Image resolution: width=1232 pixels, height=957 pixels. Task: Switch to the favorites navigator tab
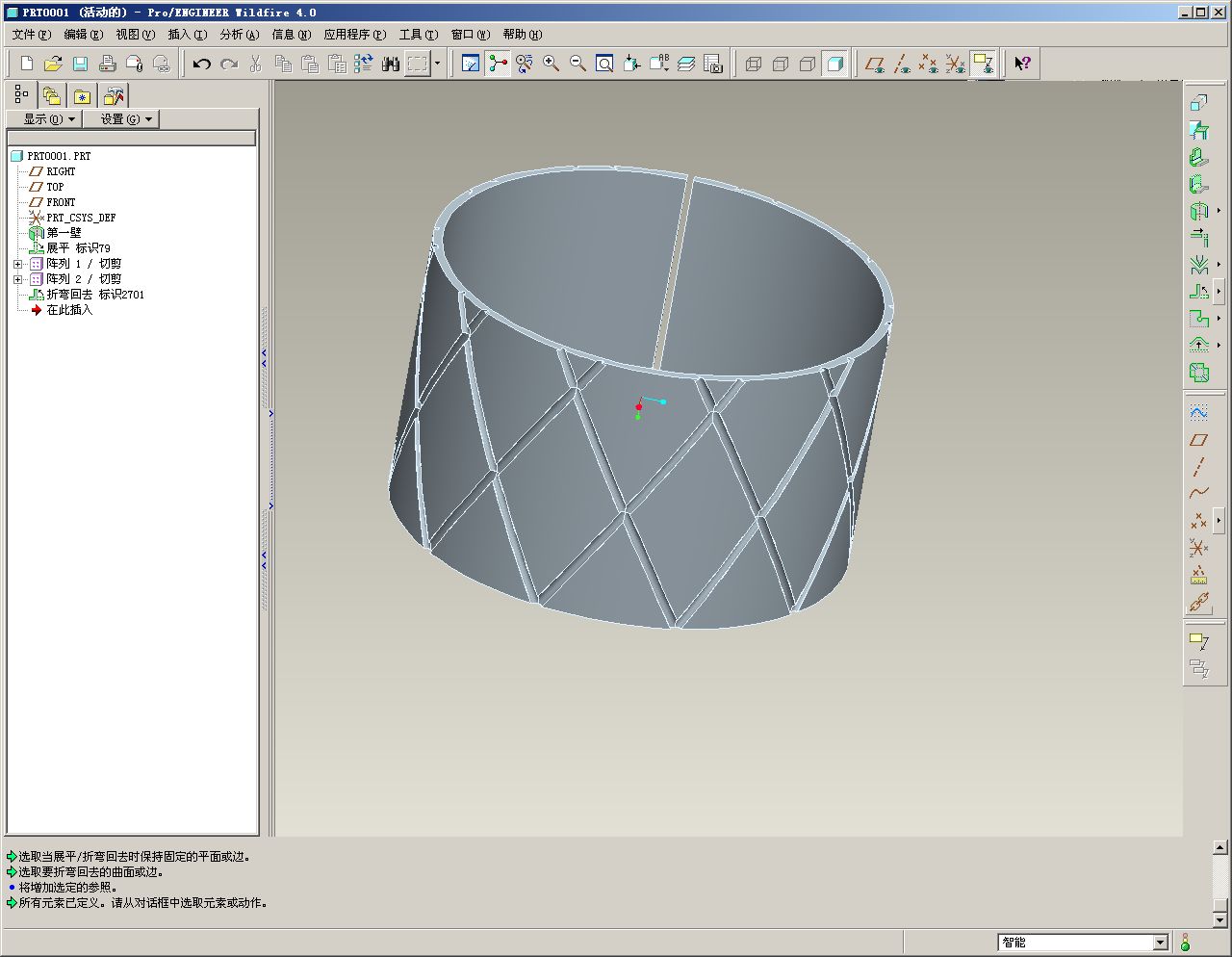click(x=83, y=95)
